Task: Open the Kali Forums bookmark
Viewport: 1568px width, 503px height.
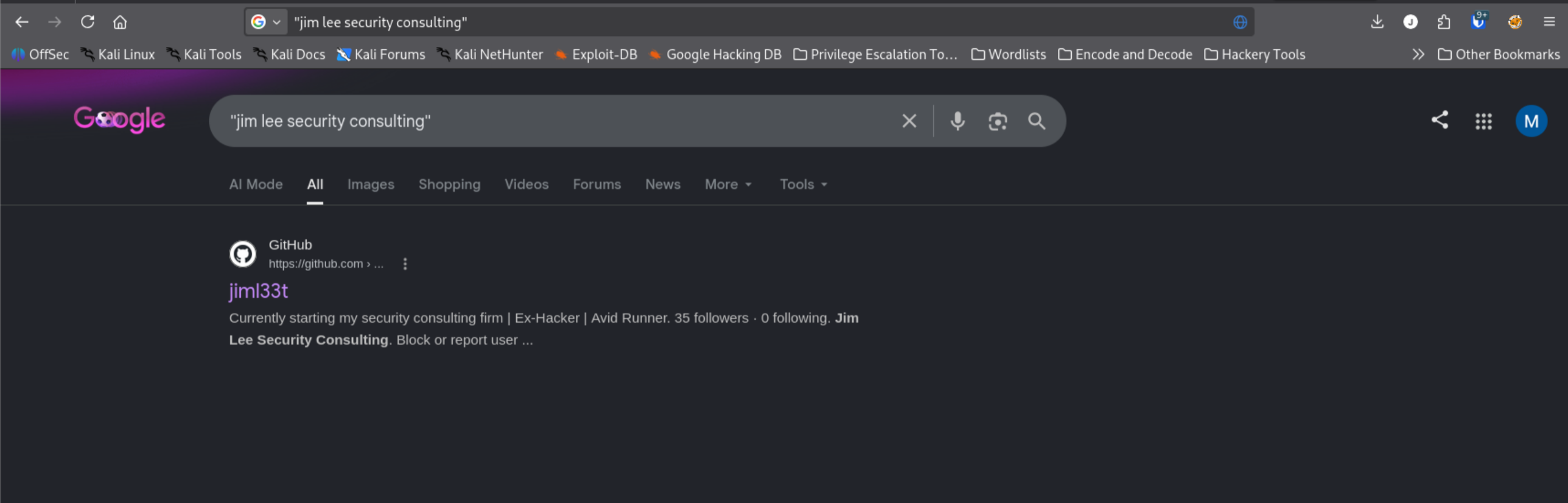Action: (x=381, y=55)
